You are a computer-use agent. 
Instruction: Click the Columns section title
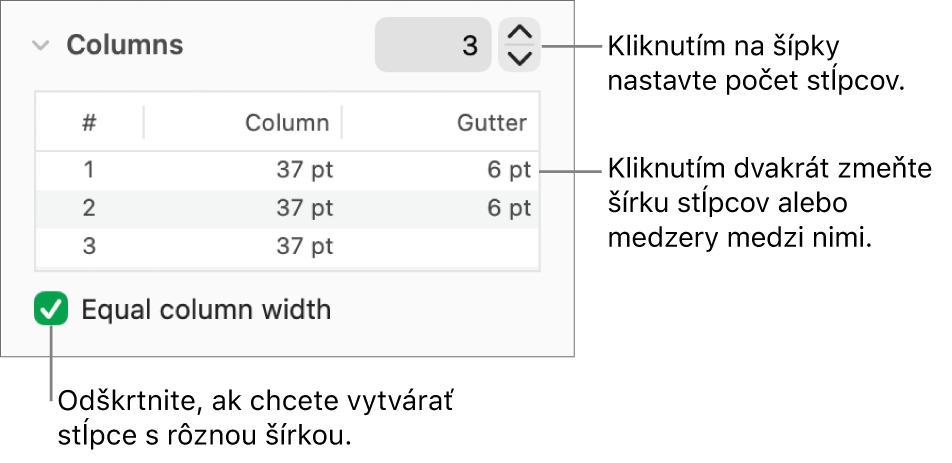pos(125,46)
